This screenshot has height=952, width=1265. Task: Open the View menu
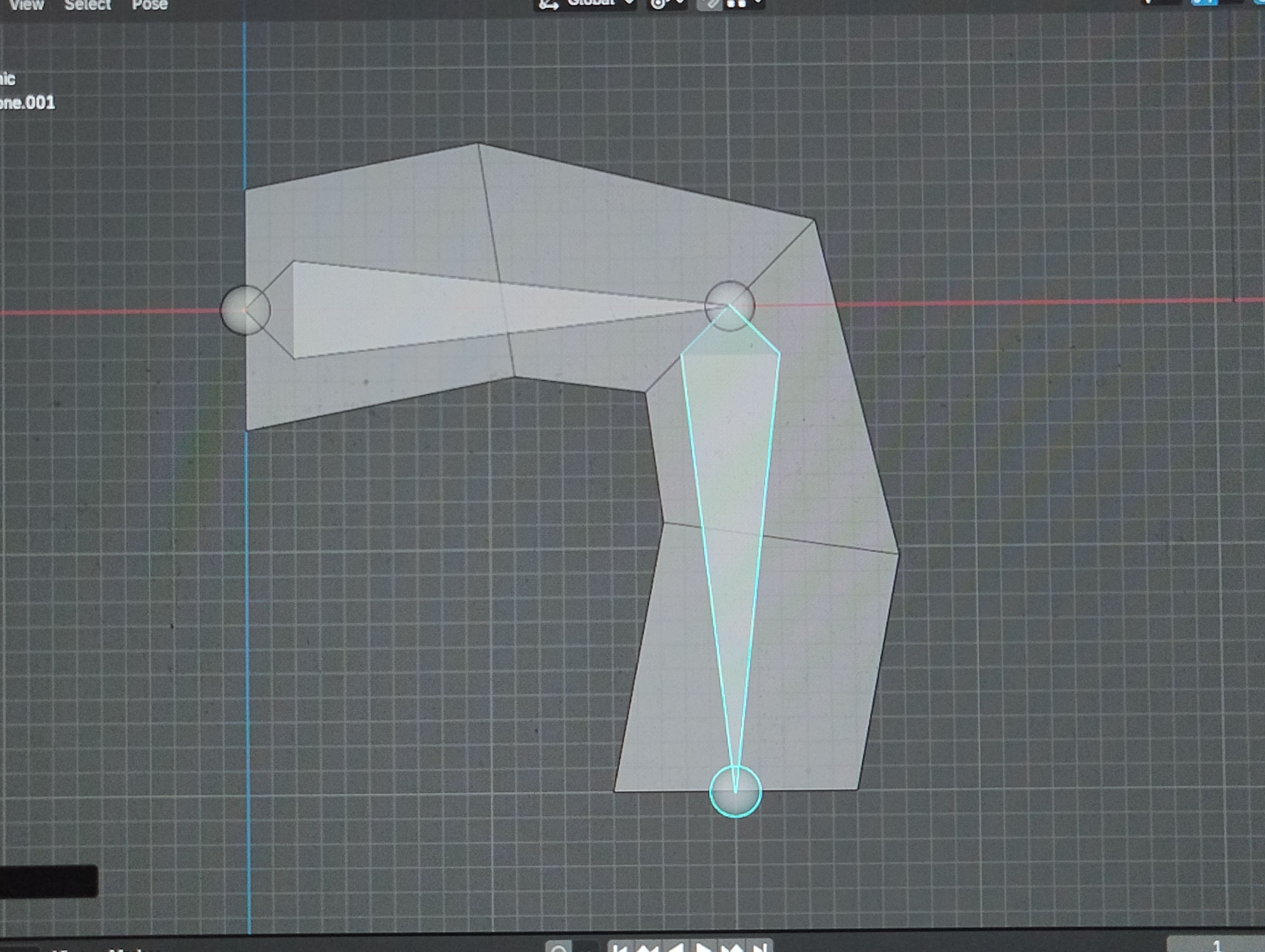pos(27,5)
